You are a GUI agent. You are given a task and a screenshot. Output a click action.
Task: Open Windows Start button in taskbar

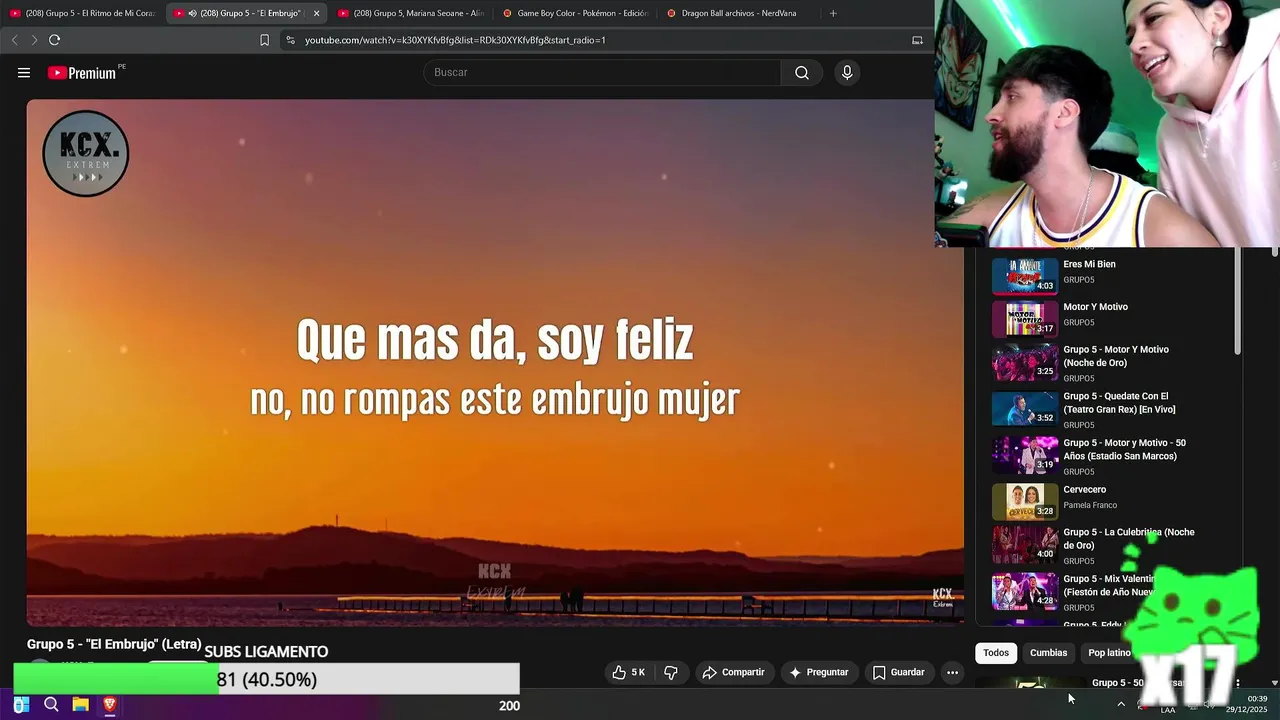tap(21, 705)
